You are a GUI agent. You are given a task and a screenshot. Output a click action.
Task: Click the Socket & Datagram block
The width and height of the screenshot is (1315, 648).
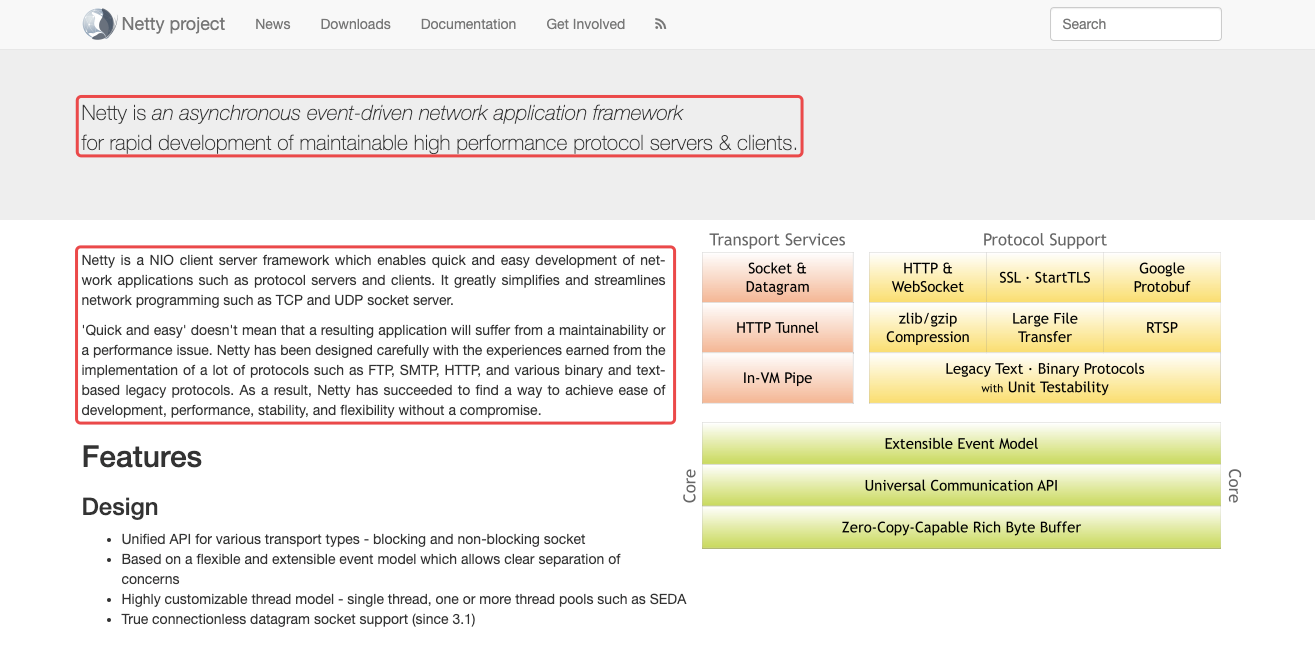pos(777,277)
